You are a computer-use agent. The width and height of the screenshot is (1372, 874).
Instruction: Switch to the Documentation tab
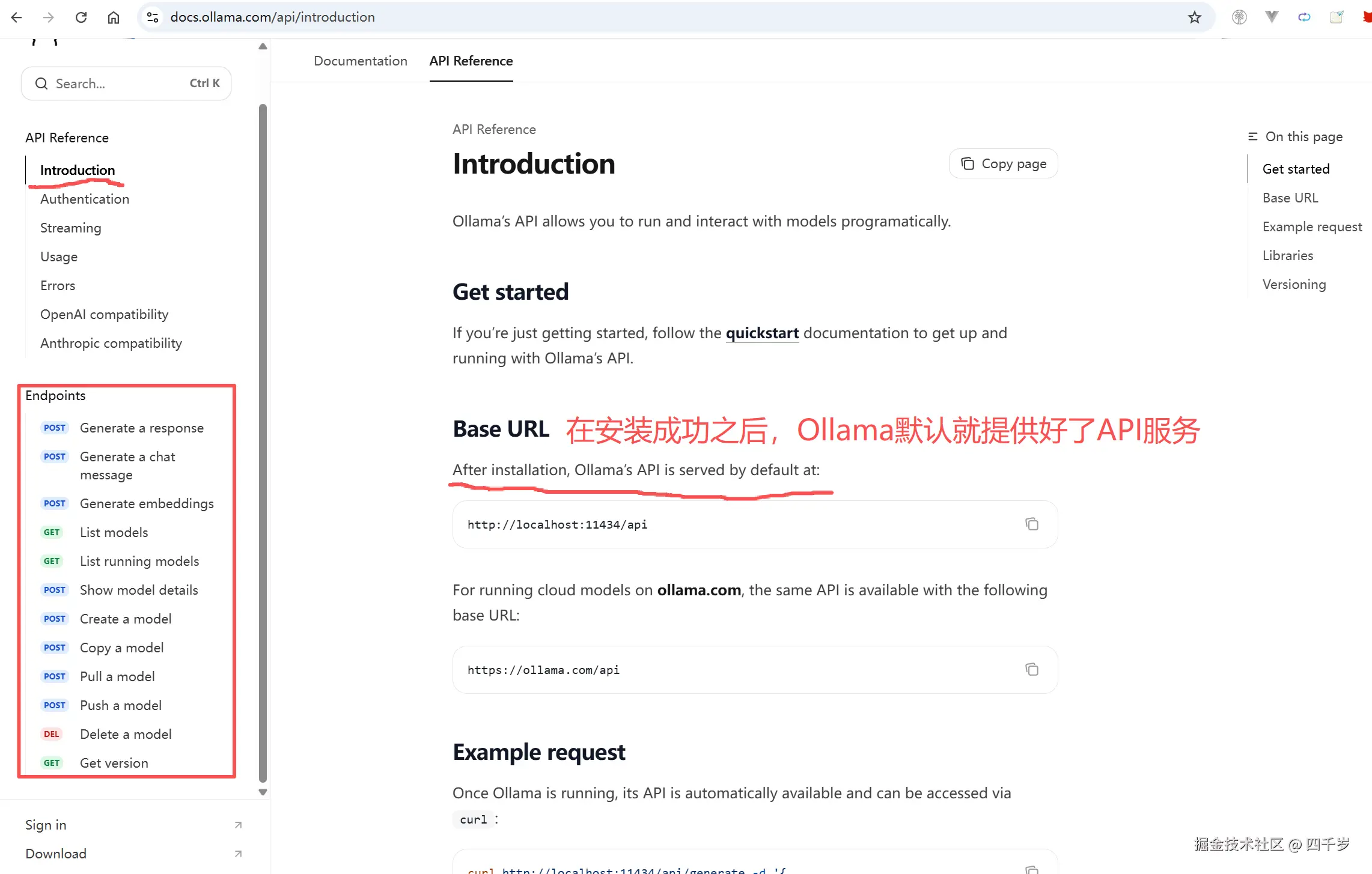click(360, 61)
